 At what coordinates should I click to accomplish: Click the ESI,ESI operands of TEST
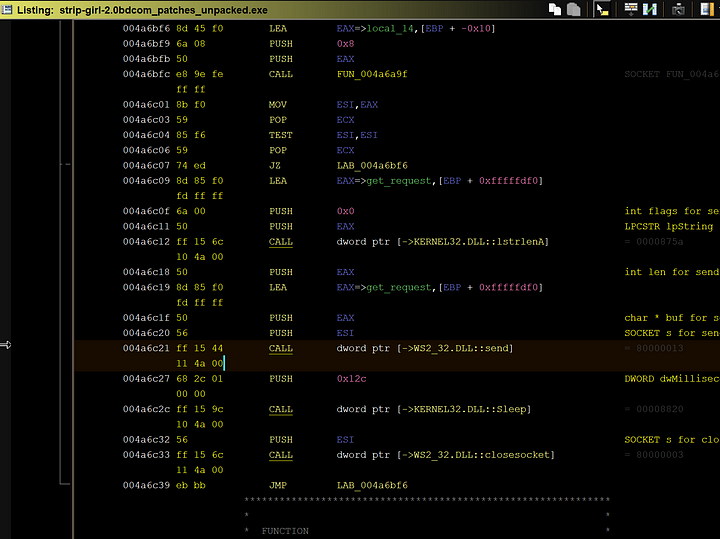(x=357, y=135)
